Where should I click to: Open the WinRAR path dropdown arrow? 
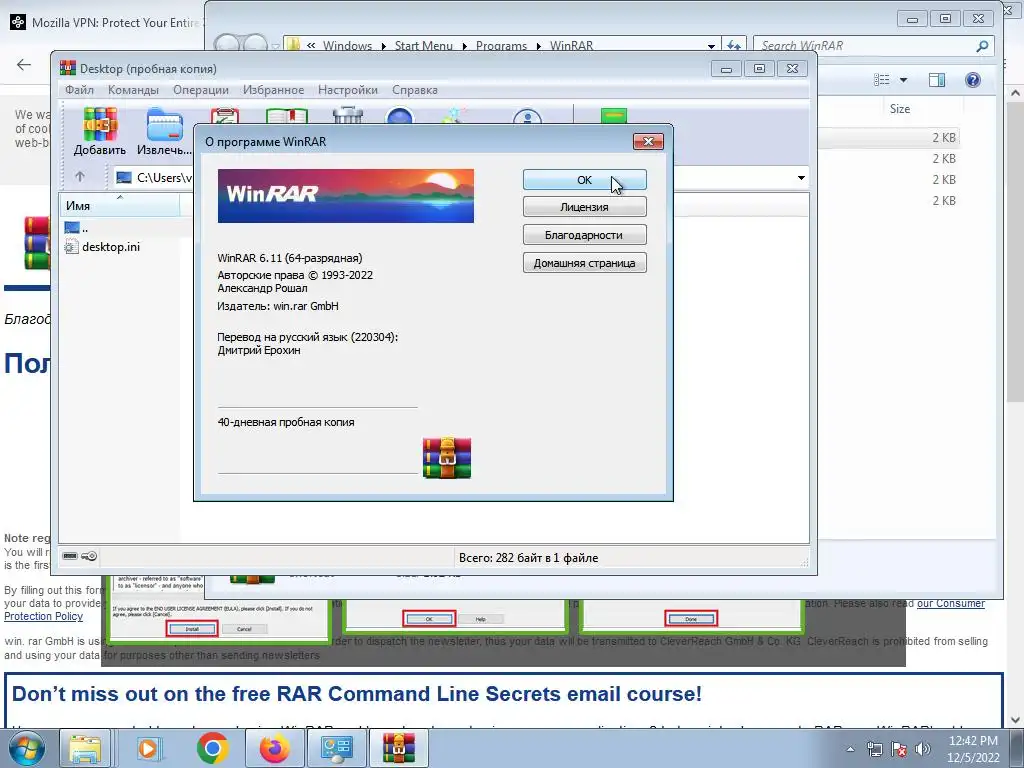tap(801, 178)
